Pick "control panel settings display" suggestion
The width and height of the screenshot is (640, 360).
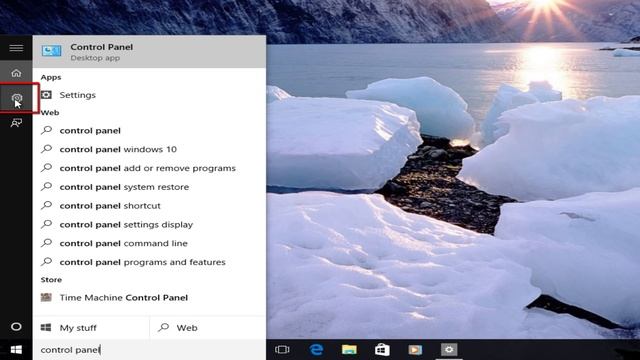click(x=149, y=224)
